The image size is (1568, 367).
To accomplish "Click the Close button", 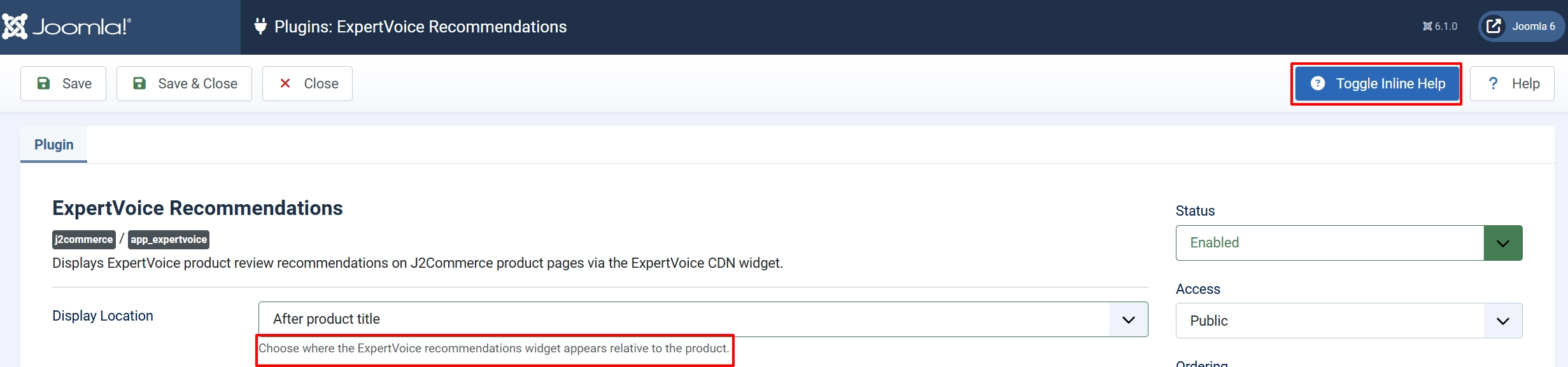I will (307, 83).
